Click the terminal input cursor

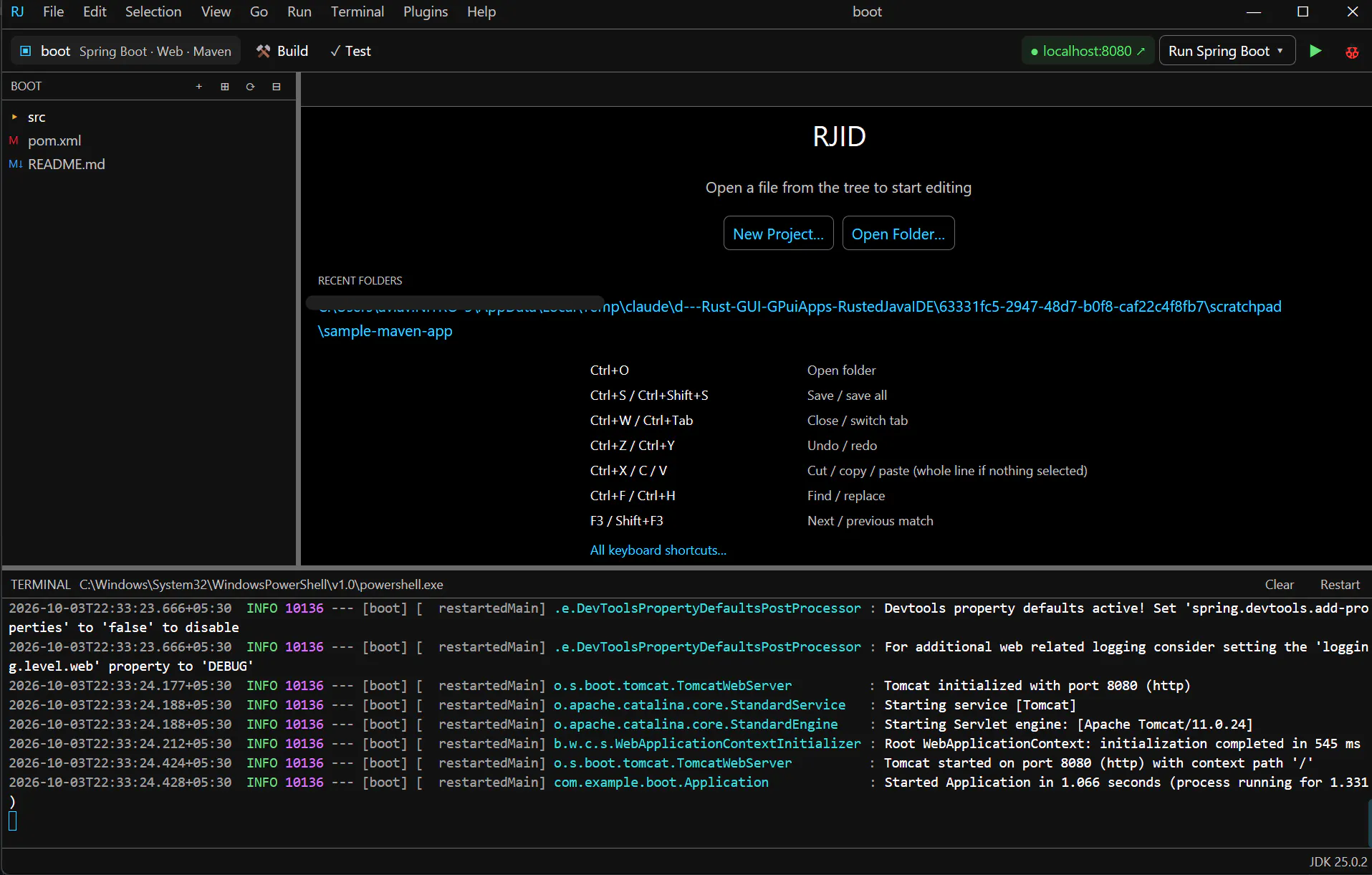(x=13, y=821)
